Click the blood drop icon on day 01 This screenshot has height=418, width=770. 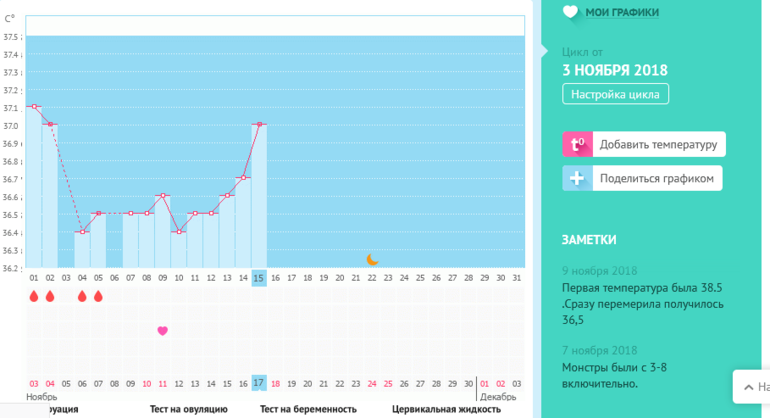[34, 296]
